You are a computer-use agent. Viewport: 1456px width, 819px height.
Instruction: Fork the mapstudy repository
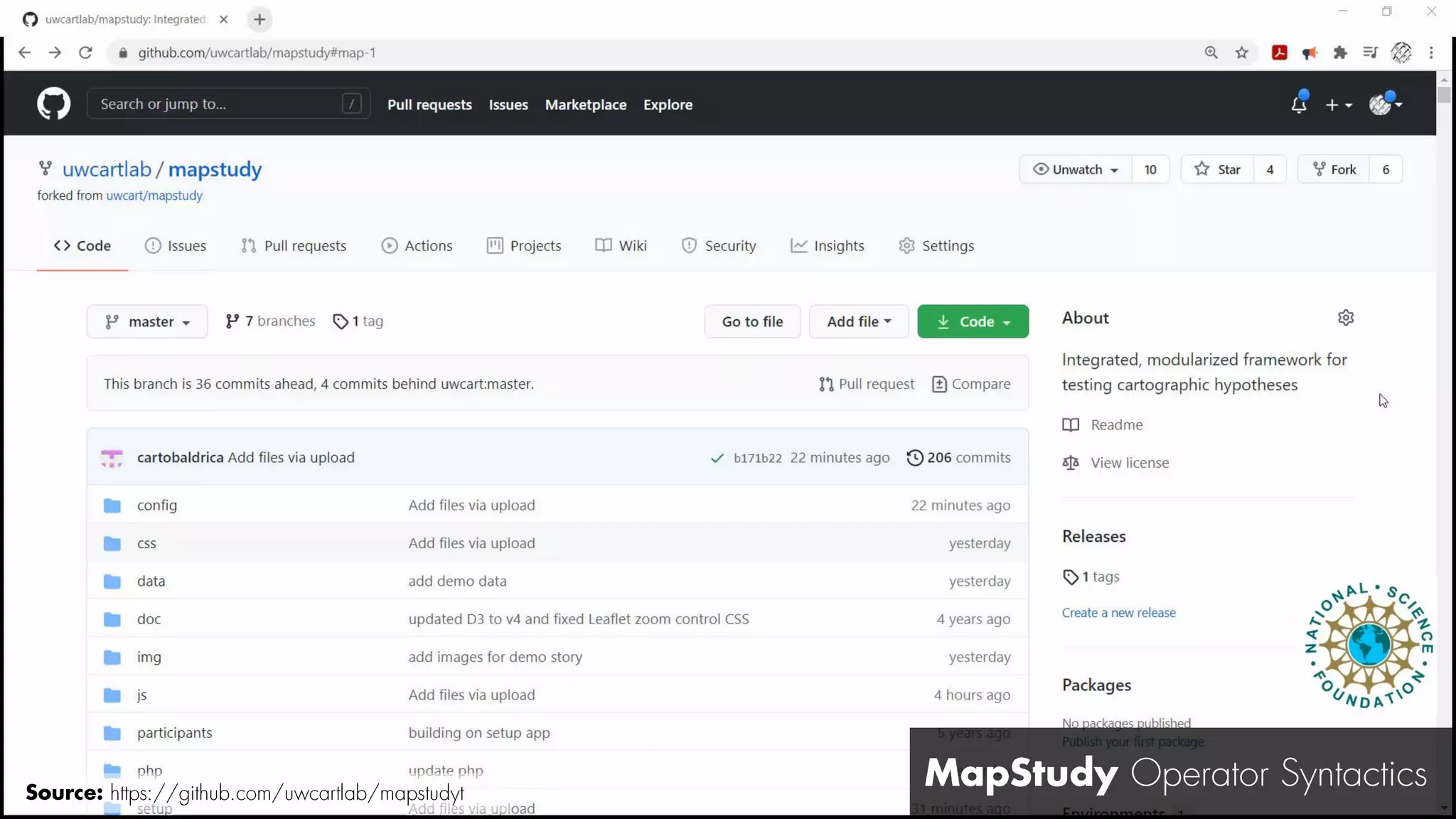tap(1334, 169)
